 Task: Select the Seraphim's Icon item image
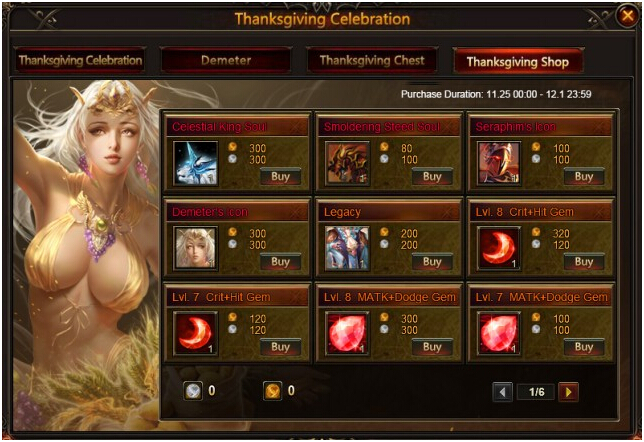[x=499, y=163]
